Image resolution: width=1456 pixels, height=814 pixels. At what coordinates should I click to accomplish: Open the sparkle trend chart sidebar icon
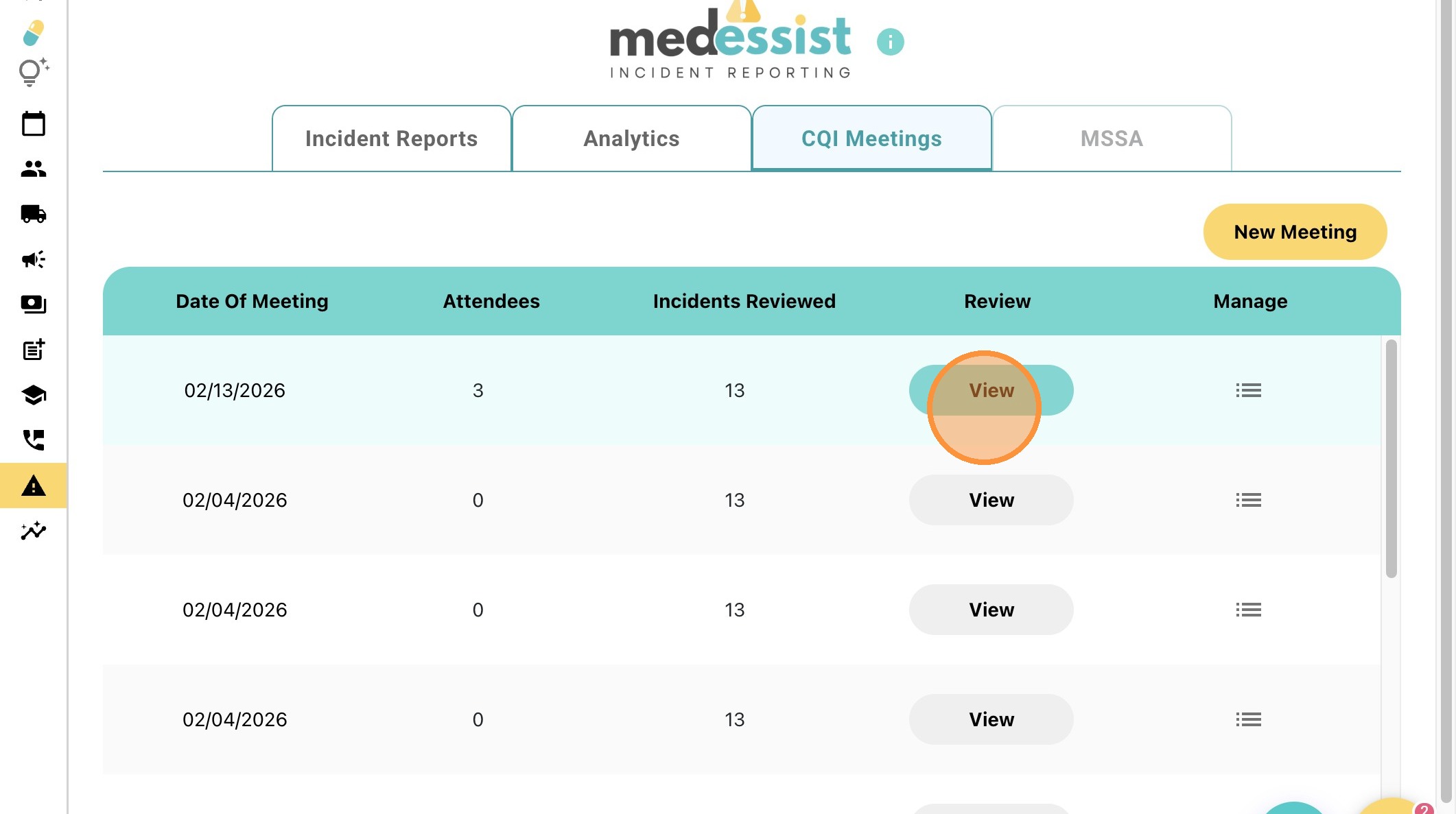(33, 531)
